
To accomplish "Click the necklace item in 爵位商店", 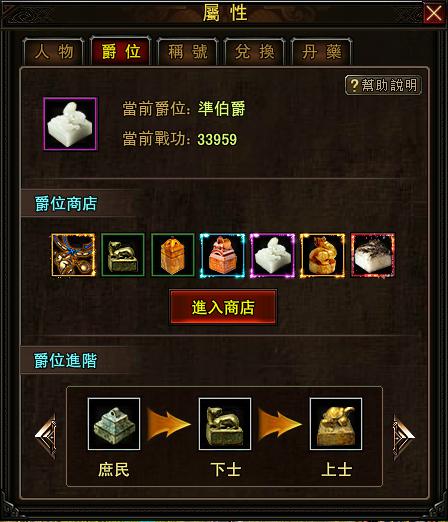I will click(x=73, y=255).
